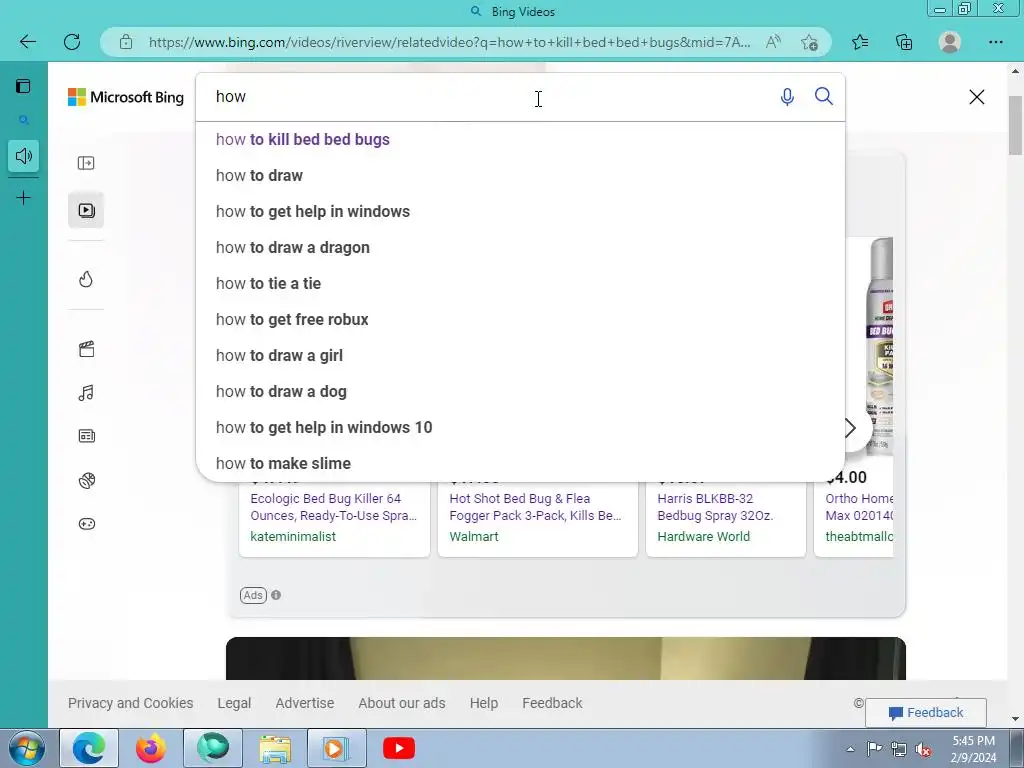The height and width of the screenshot is (768, 1024).
Task: Open the browser profile avatar
Action: 950,42
